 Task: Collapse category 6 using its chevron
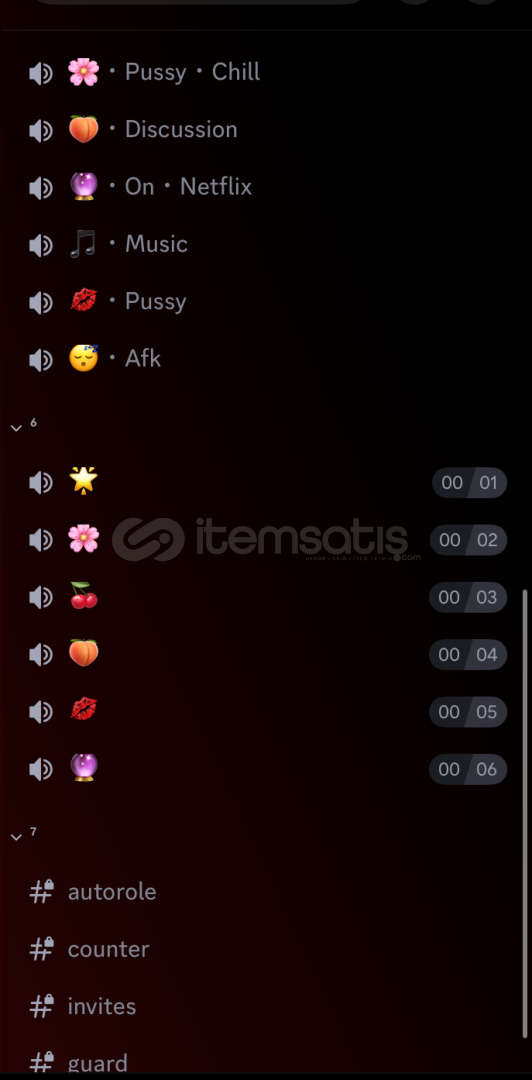(x=17, y=428)
